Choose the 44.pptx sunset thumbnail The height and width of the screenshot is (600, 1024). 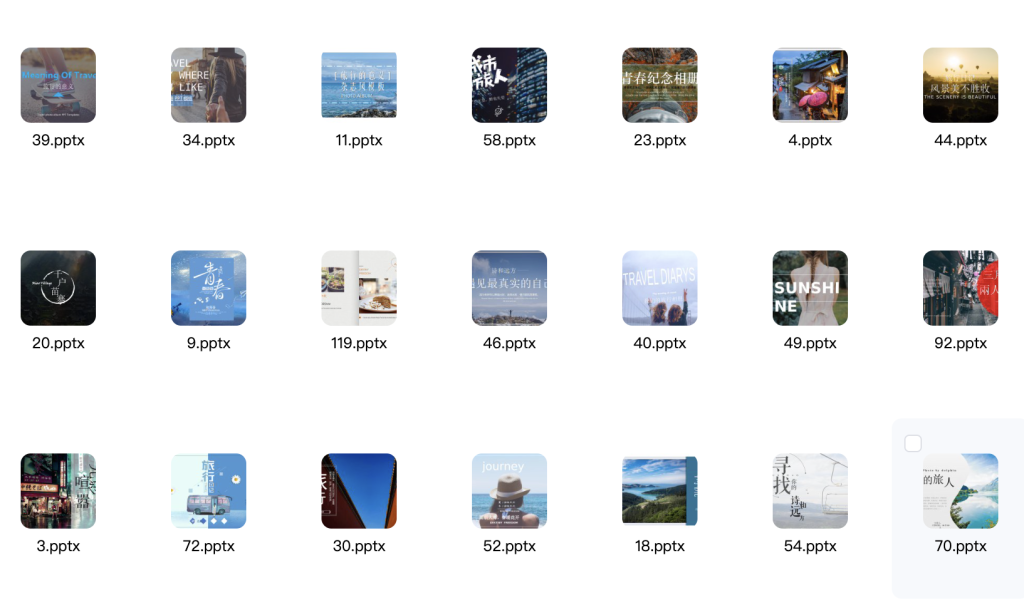(960, 85)
